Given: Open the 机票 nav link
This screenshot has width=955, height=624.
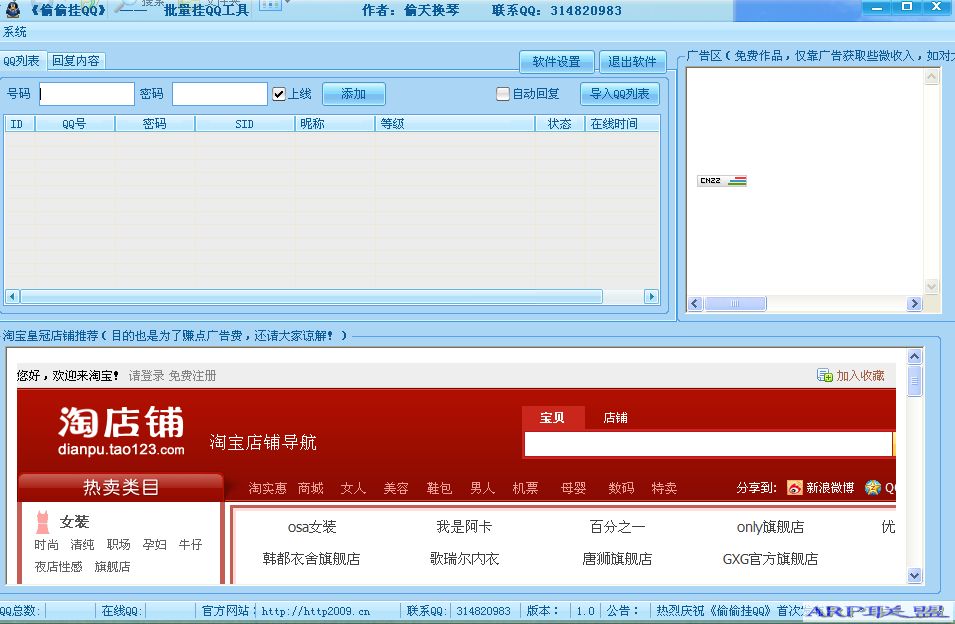Looking at the screenshot, I should coord(525,488).
